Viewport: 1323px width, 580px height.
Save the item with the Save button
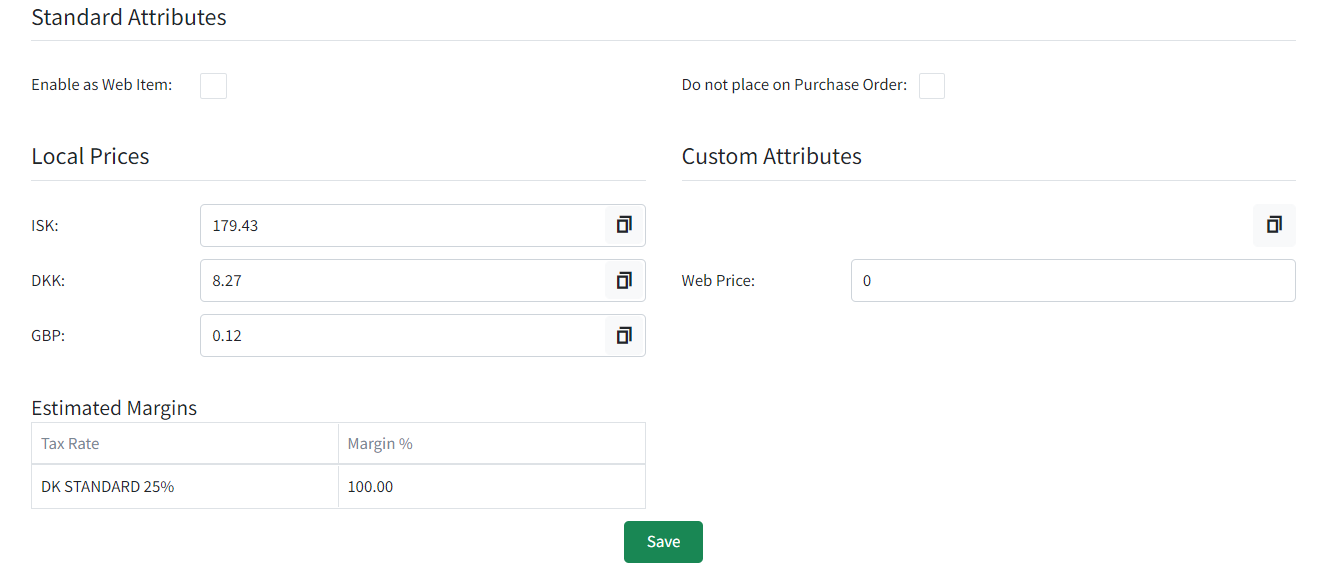[x=663, y=542]
